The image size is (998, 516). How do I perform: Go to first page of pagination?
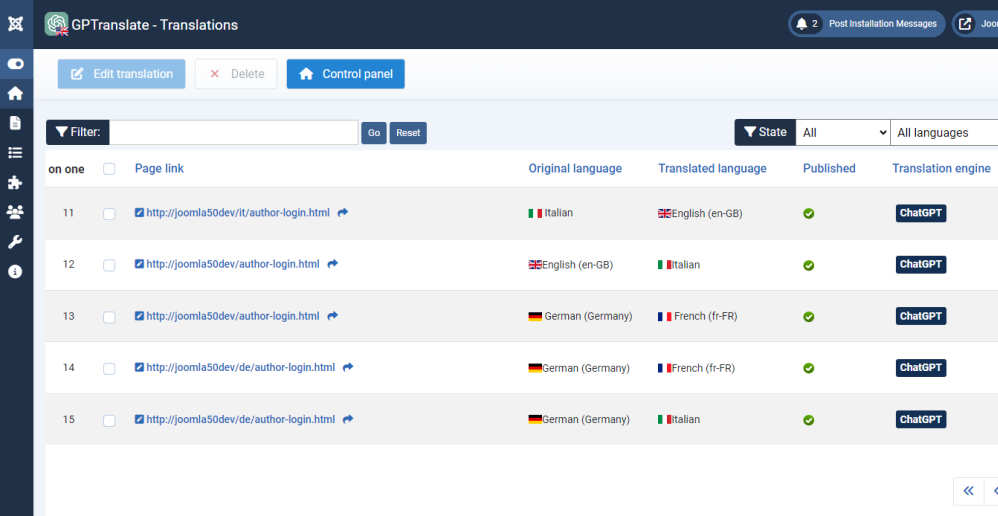tap(969, 491)
